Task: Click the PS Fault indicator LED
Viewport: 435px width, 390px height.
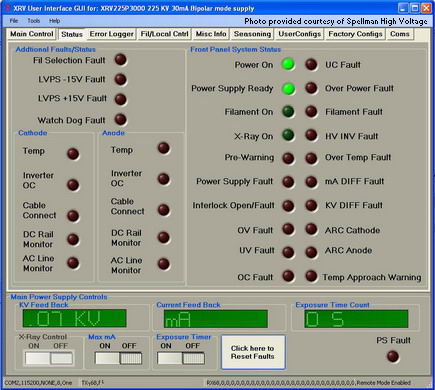Action: point(393,356)
